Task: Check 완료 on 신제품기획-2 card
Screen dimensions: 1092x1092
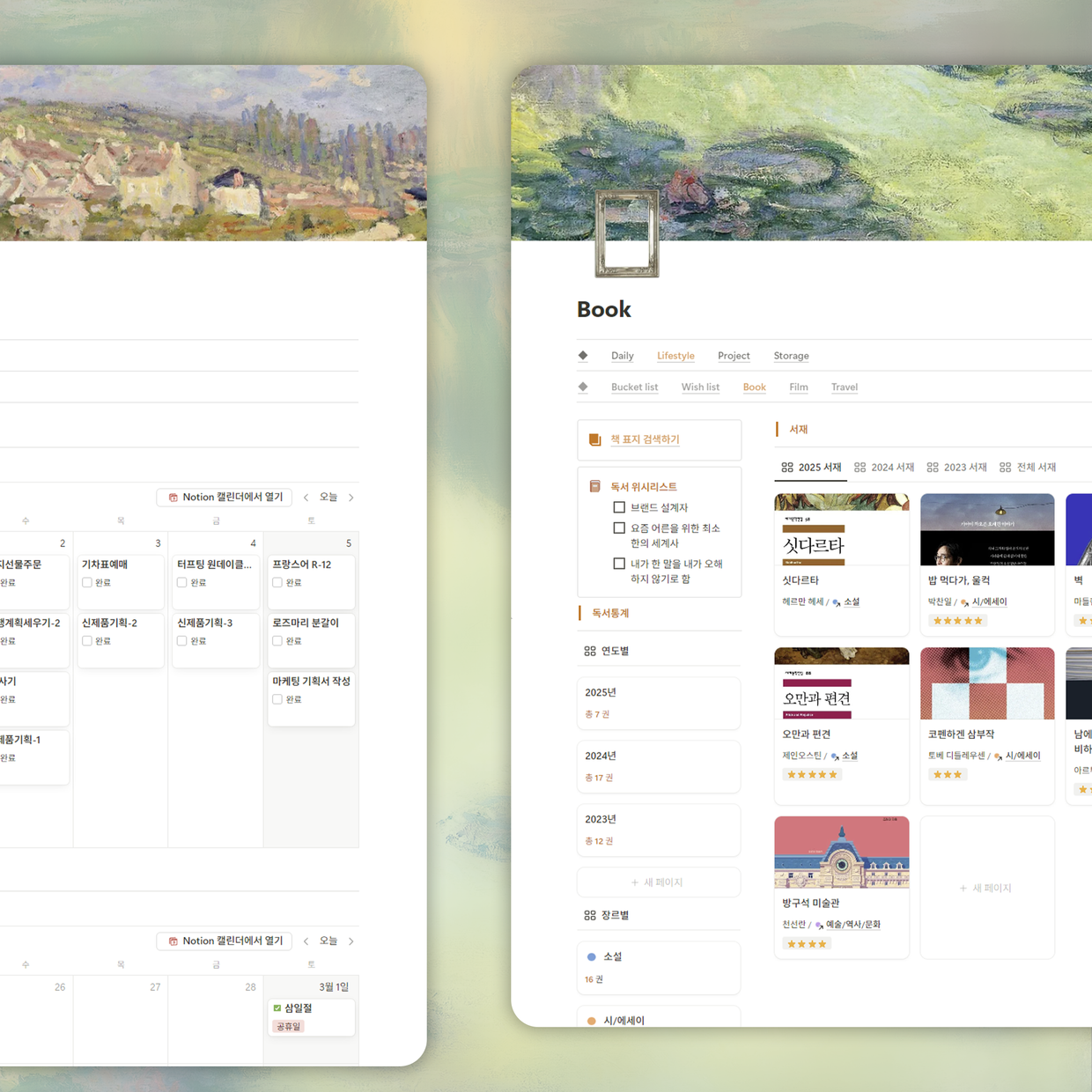Action: coord(87,641)
